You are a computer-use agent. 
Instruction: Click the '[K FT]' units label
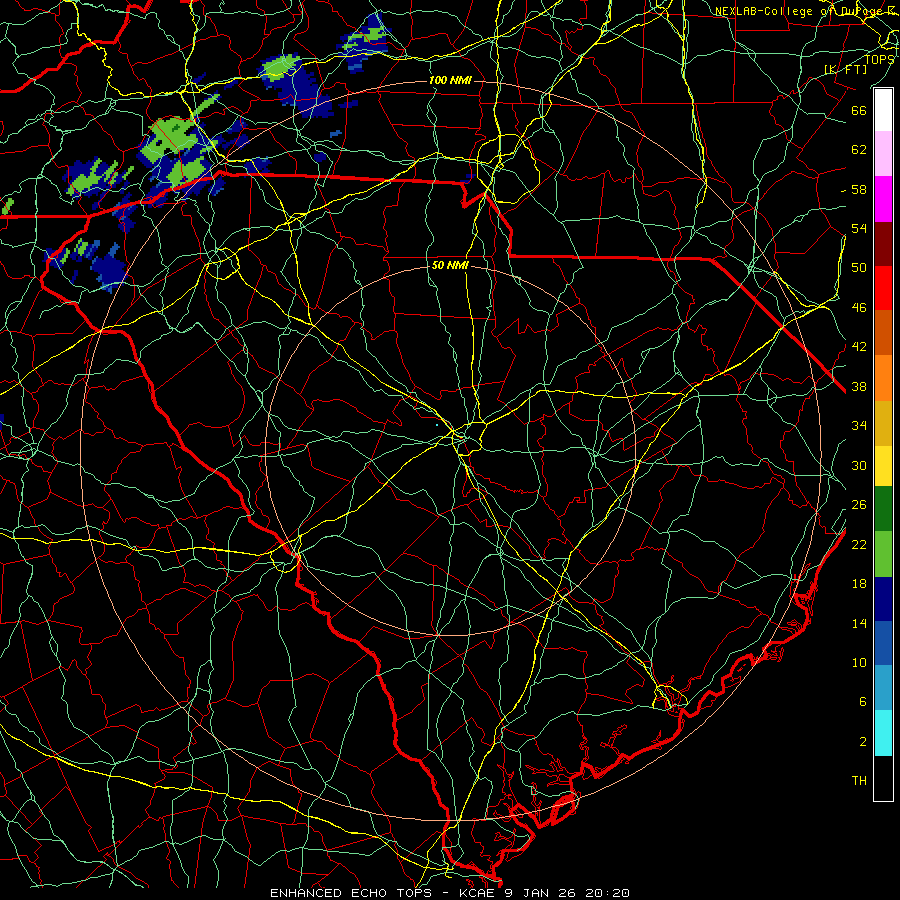(845, 69)
